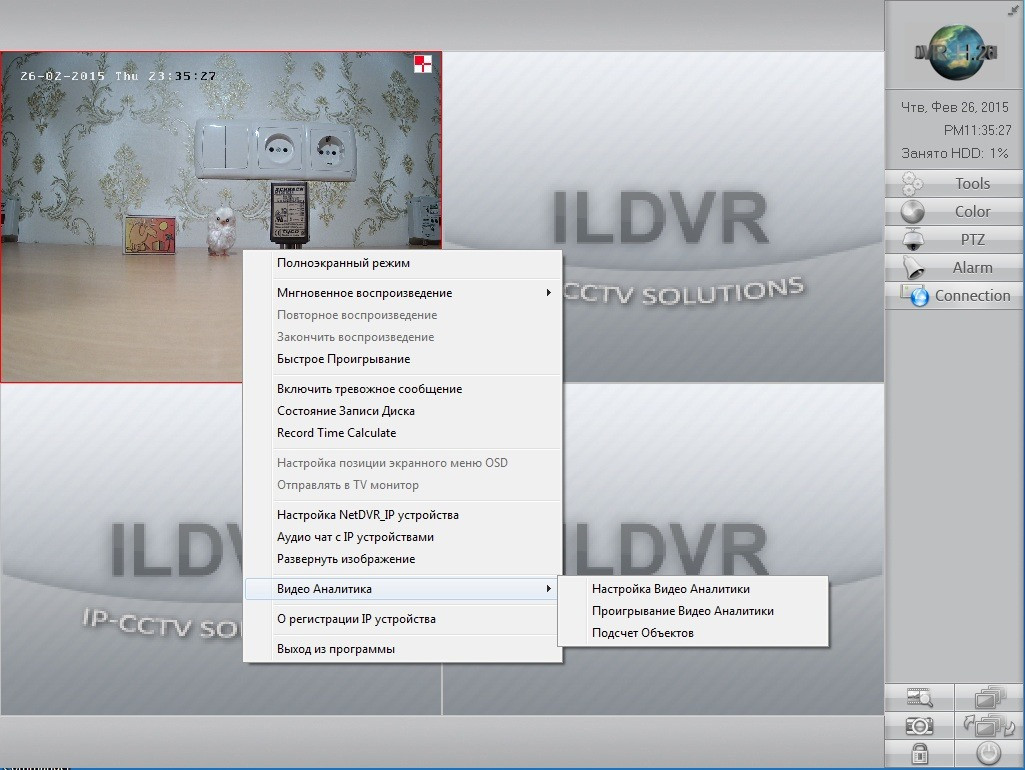This screenshot has height=770, width=1025.
Task: Lock the system with the padlock icon
Action: [x=919, y=753]
